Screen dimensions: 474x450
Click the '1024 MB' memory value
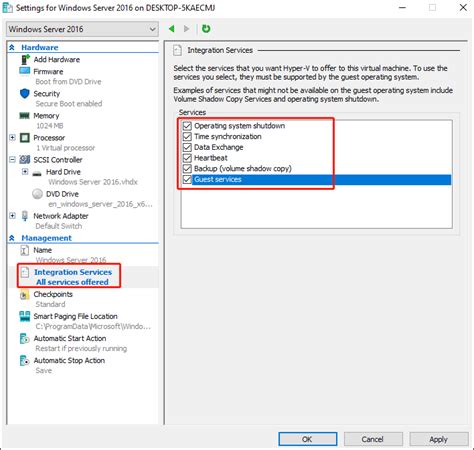[50, 126]
